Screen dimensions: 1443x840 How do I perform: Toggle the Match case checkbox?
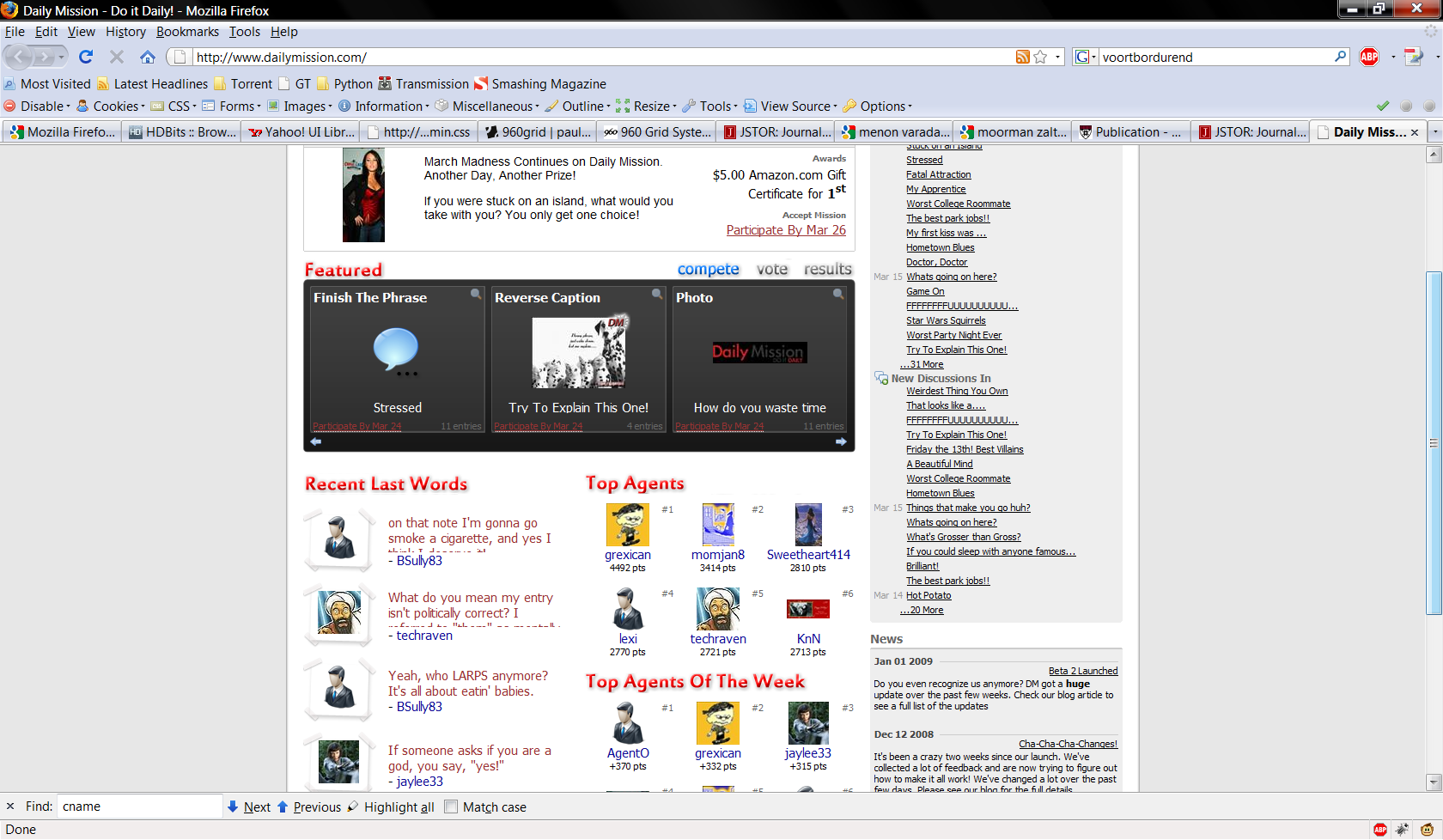[x=451, y=807]
